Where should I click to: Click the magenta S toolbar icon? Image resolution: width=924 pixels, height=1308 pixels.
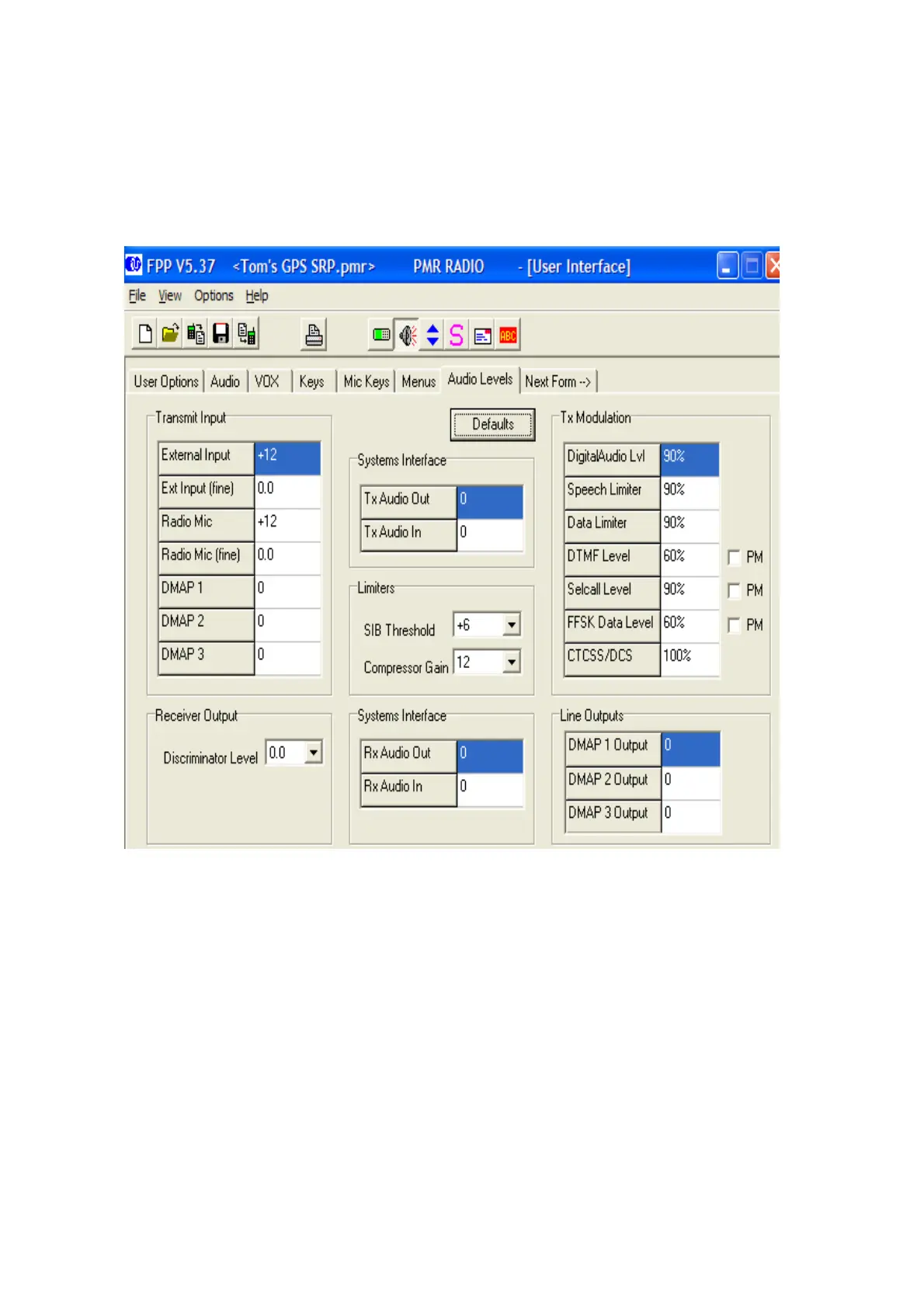(x=457, y=336)
